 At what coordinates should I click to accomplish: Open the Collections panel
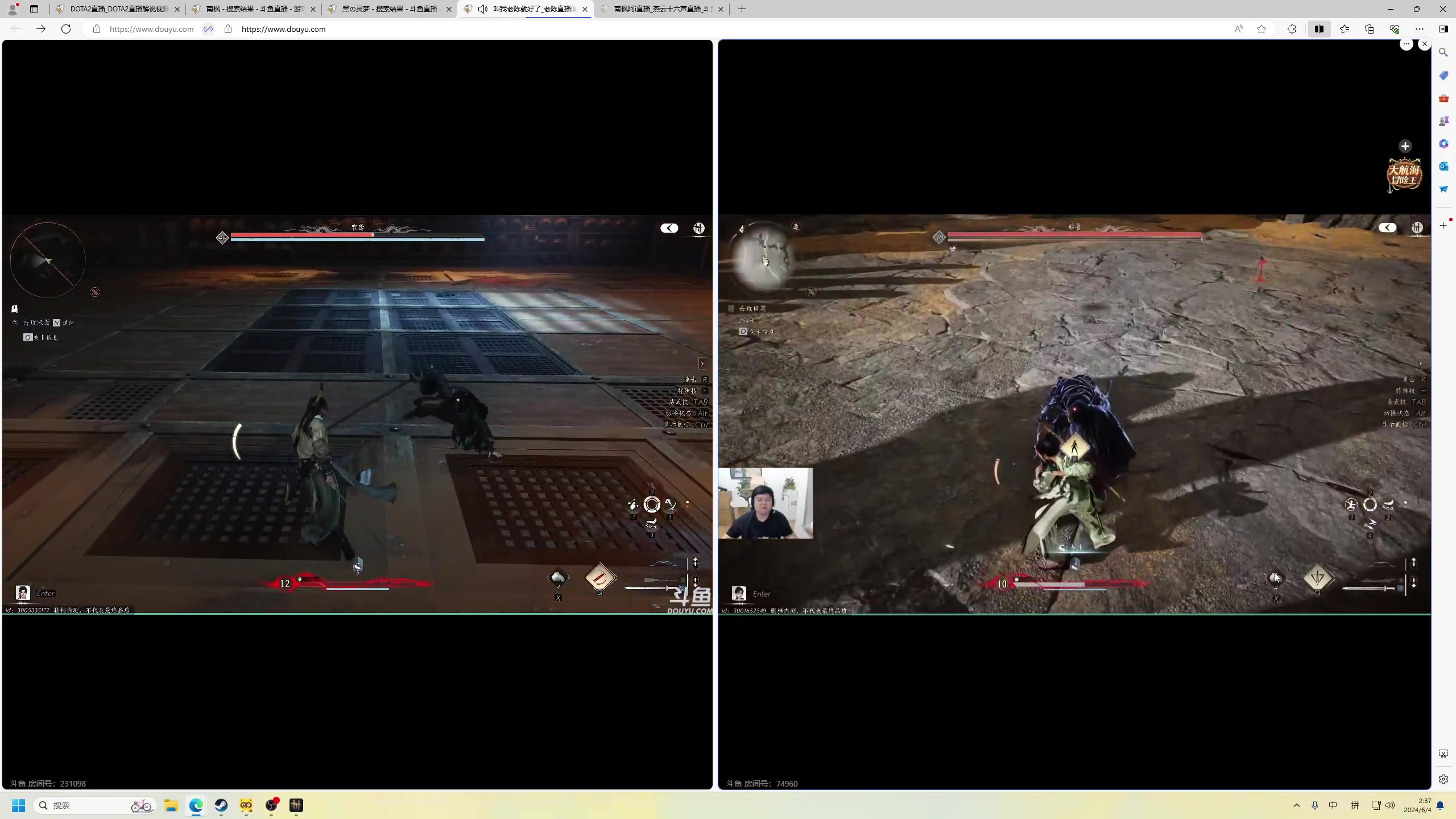1370,29
